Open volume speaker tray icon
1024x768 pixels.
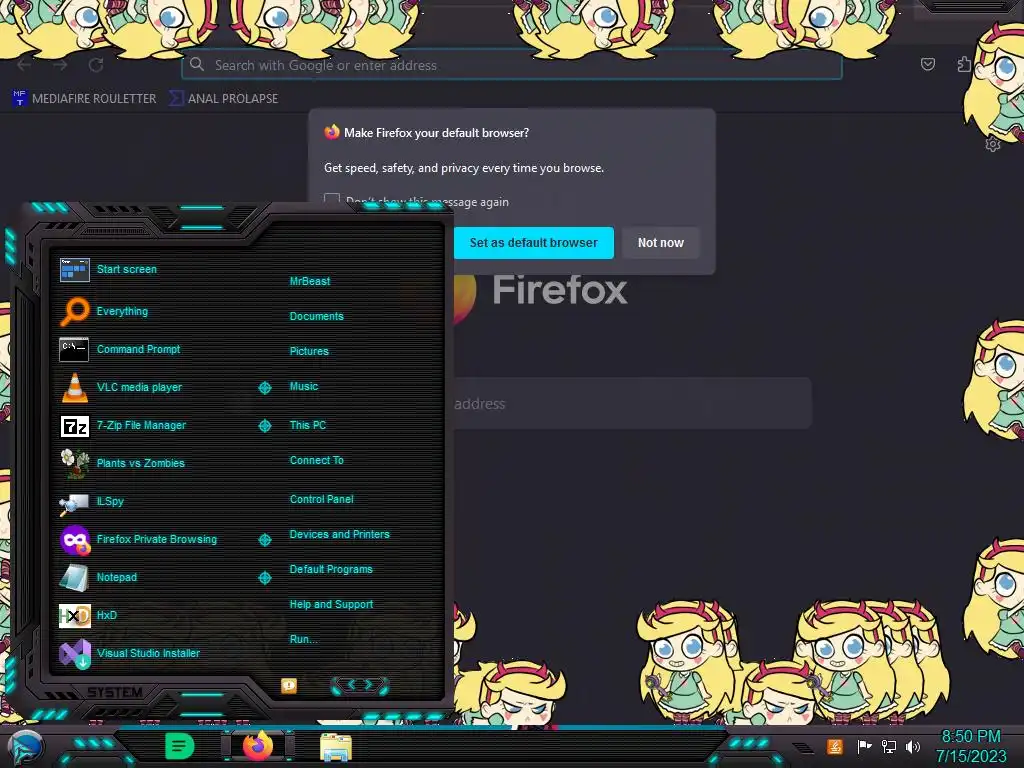click(913, 746)
